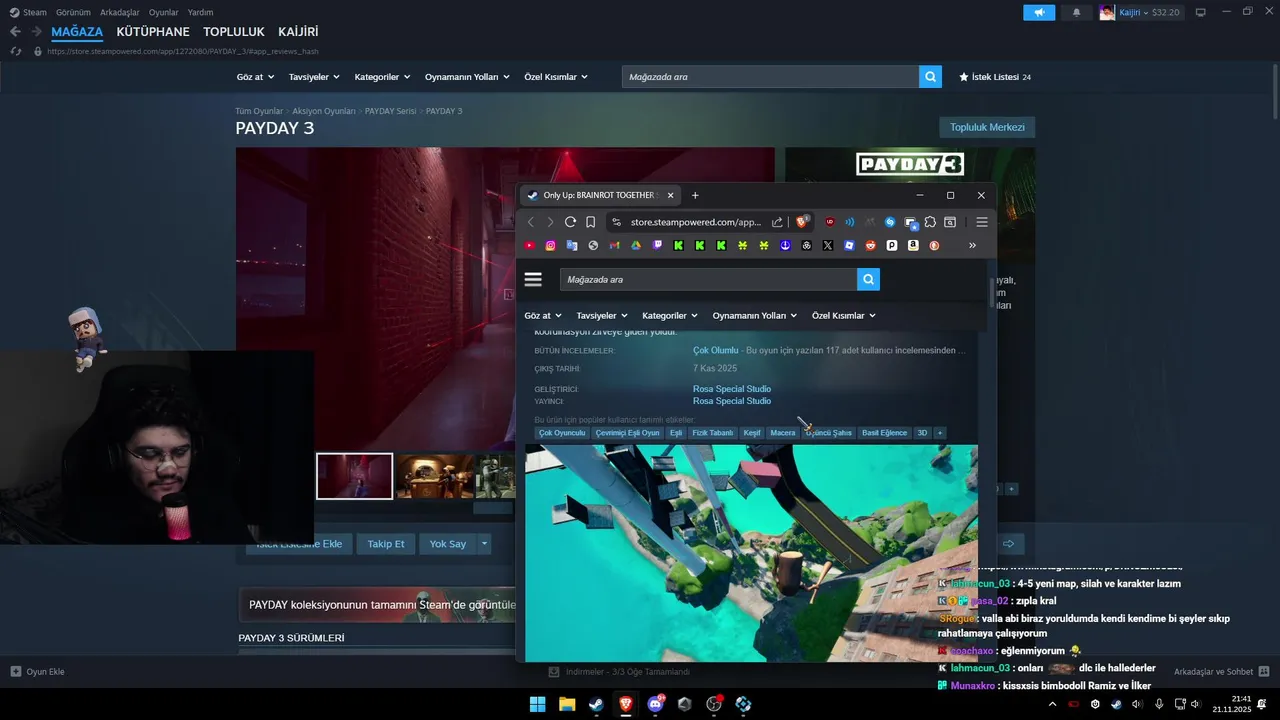Open the Arkadaşlar menu in Steam
Screen dimensions: 1280x720
(120, 12)
